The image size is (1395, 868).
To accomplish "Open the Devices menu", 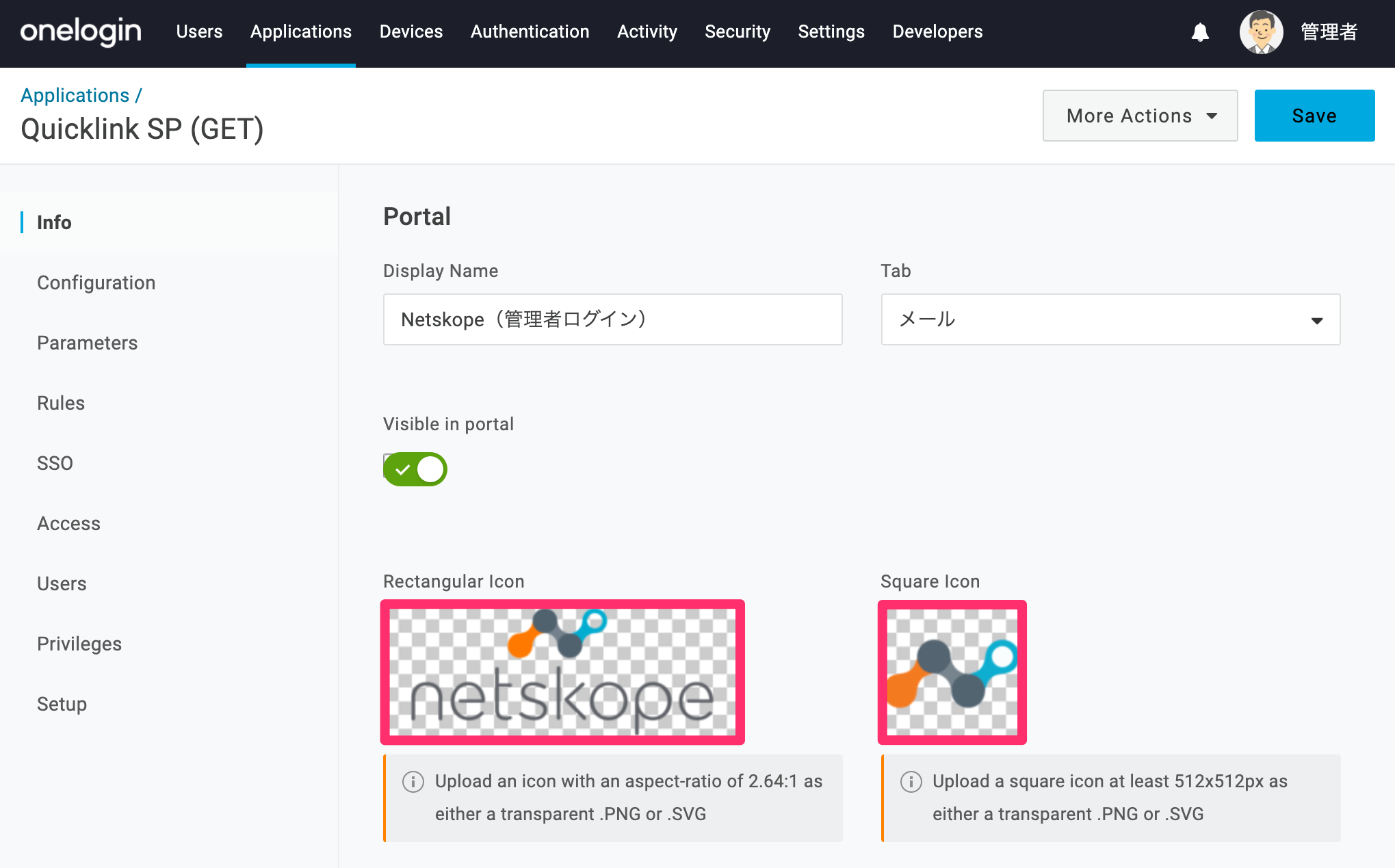I will [411, 31].
